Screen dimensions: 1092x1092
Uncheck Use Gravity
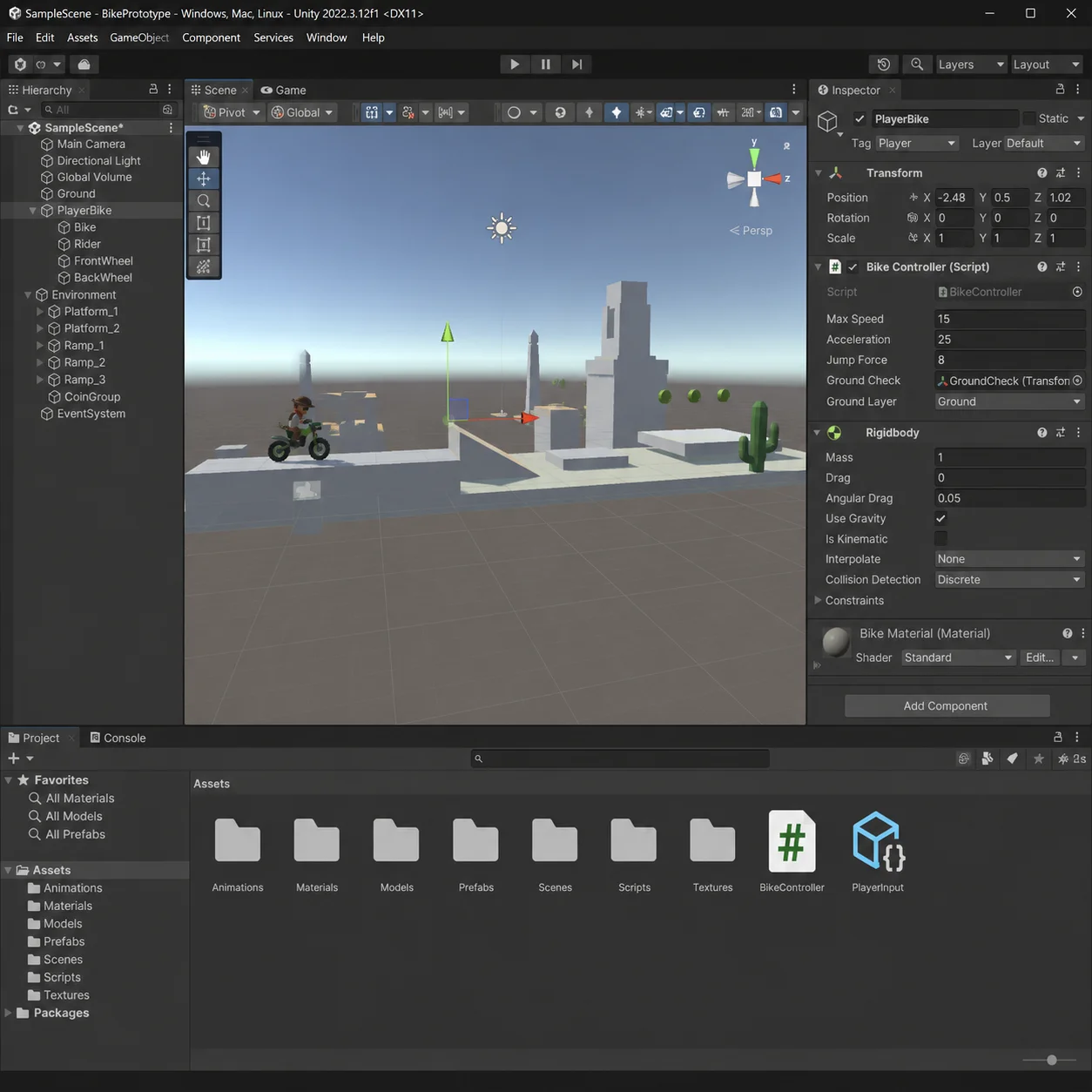click(940, 518)
